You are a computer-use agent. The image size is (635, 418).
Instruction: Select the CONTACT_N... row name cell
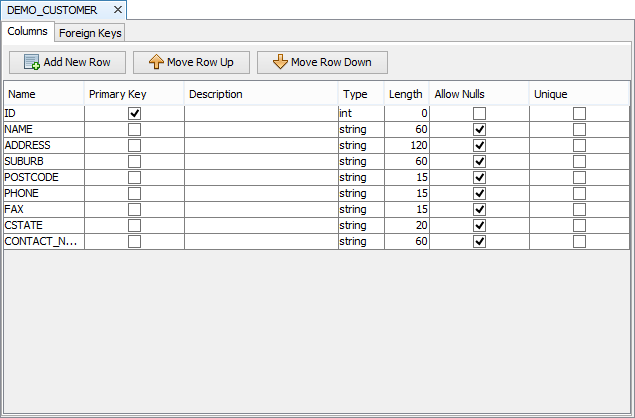[43, 242]
